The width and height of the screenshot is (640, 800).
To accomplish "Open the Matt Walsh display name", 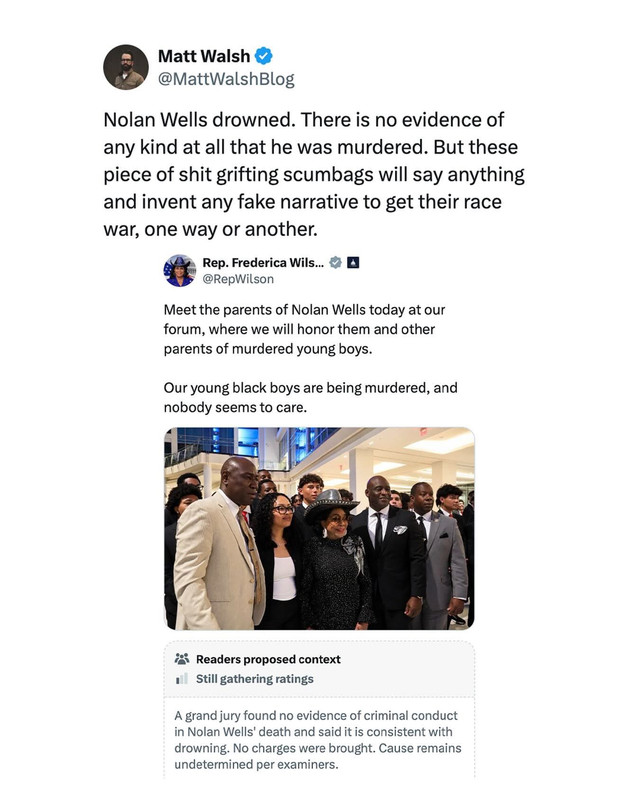I will pyautogui.click(x=204, y=56).
